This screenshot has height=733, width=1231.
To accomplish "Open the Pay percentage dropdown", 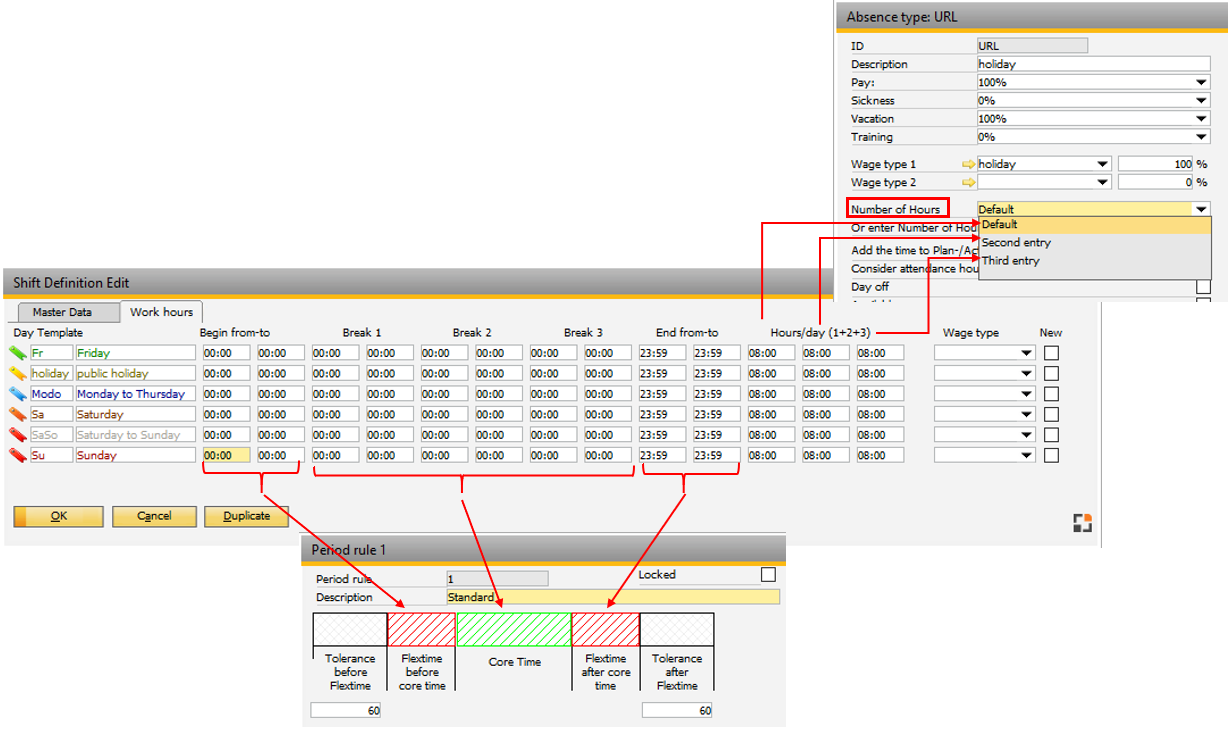I will click(x=1201, y=83).
